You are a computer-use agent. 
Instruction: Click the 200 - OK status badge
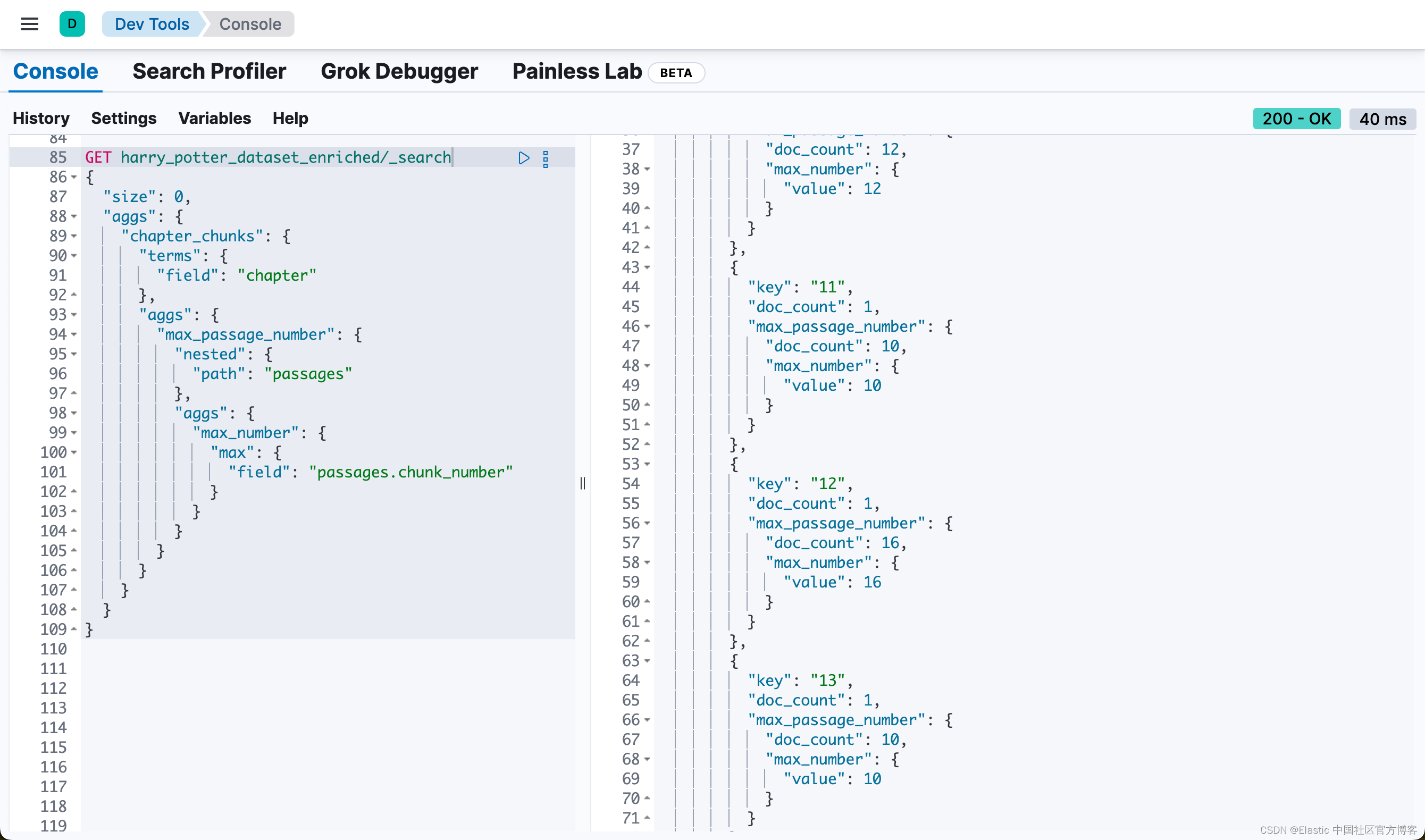tap(1296, 119)
